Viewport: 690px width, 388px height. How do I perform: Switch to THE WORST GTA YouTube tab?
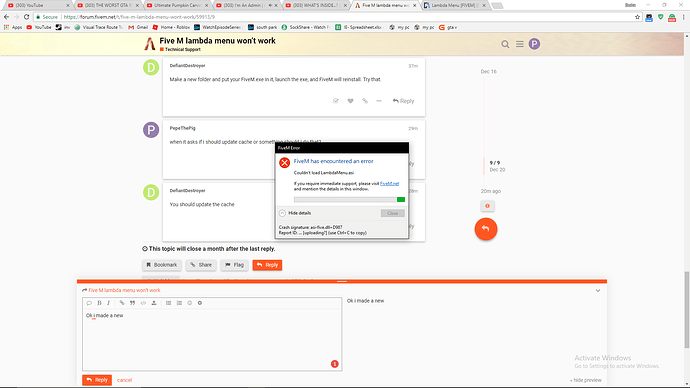108,5
